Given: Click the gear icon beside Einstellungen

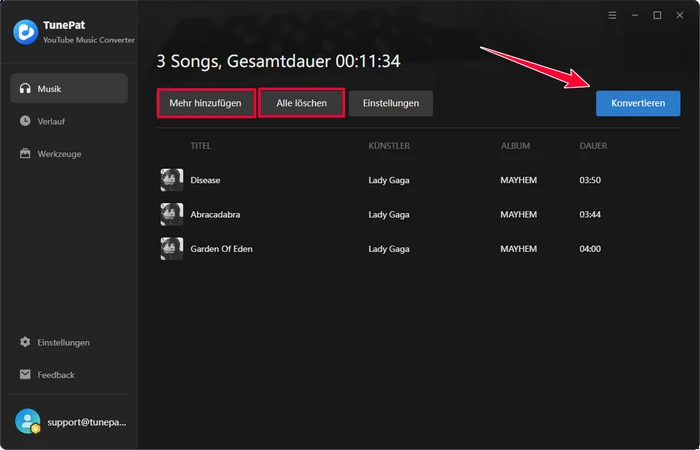Looking at the screenshot, I should (x=25, y=342).
